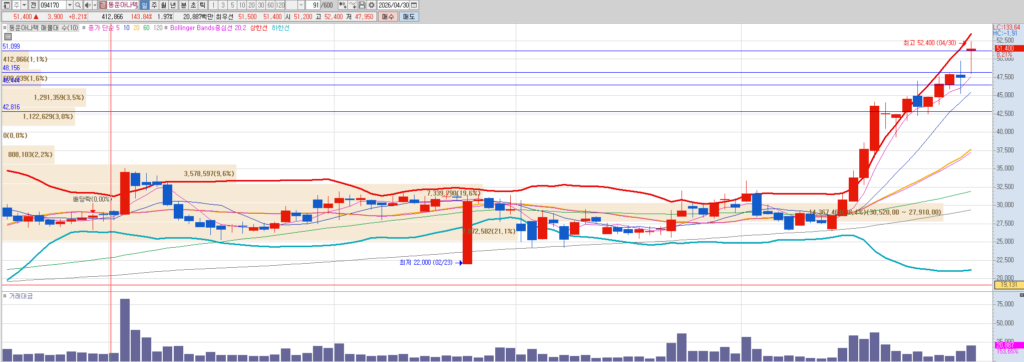The width and height of the screenshot is (1024, 362).
Task: Click the 1,291,359(3.5%) volume profile label
Action: point(59,97)
